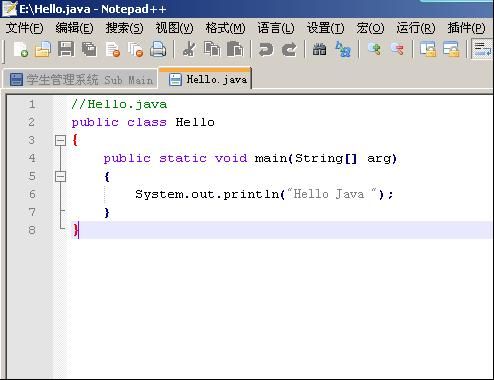Click the class name Hello on line 2

click(195, 122)
